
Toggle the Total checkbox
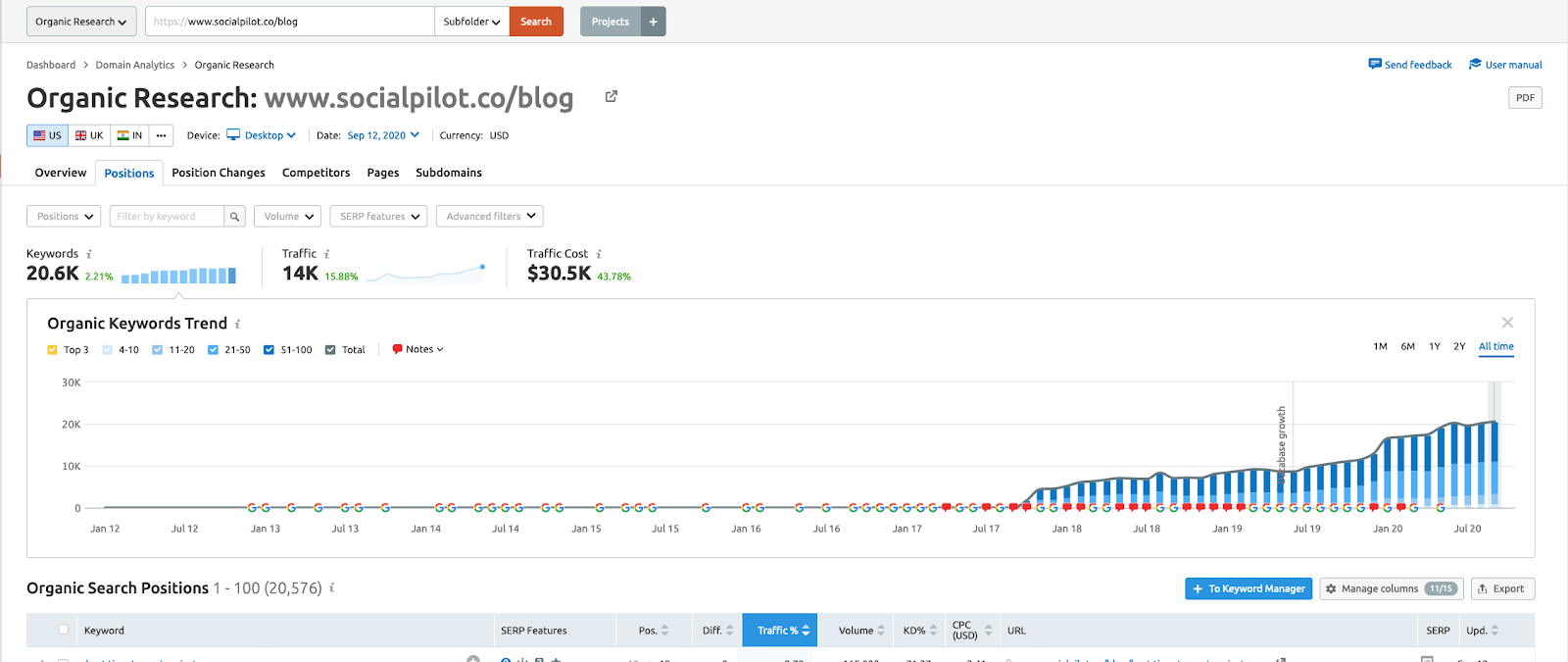[x=330, y=350]
